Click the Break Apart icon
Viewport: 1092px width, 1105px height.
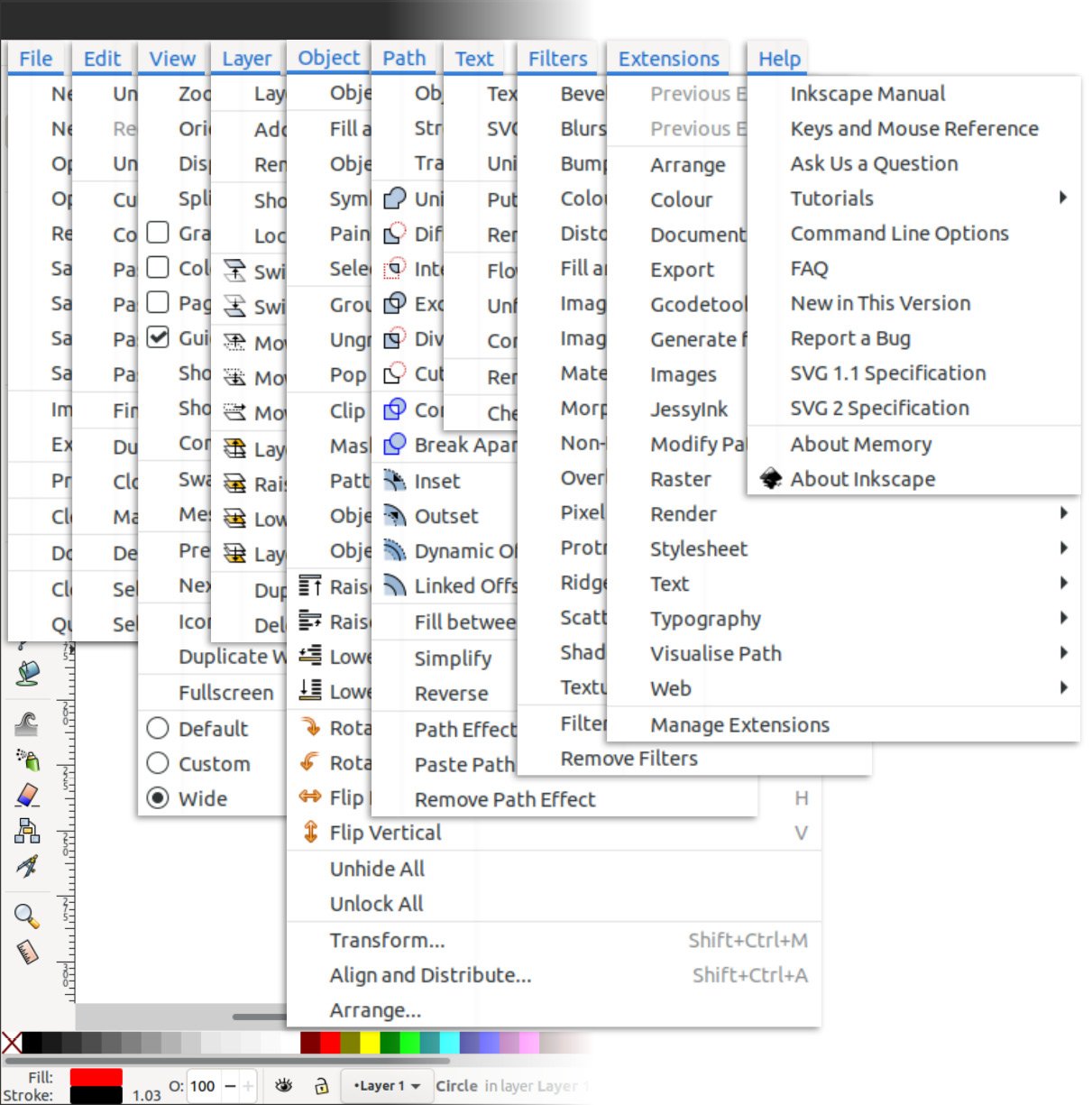(394, 445)
